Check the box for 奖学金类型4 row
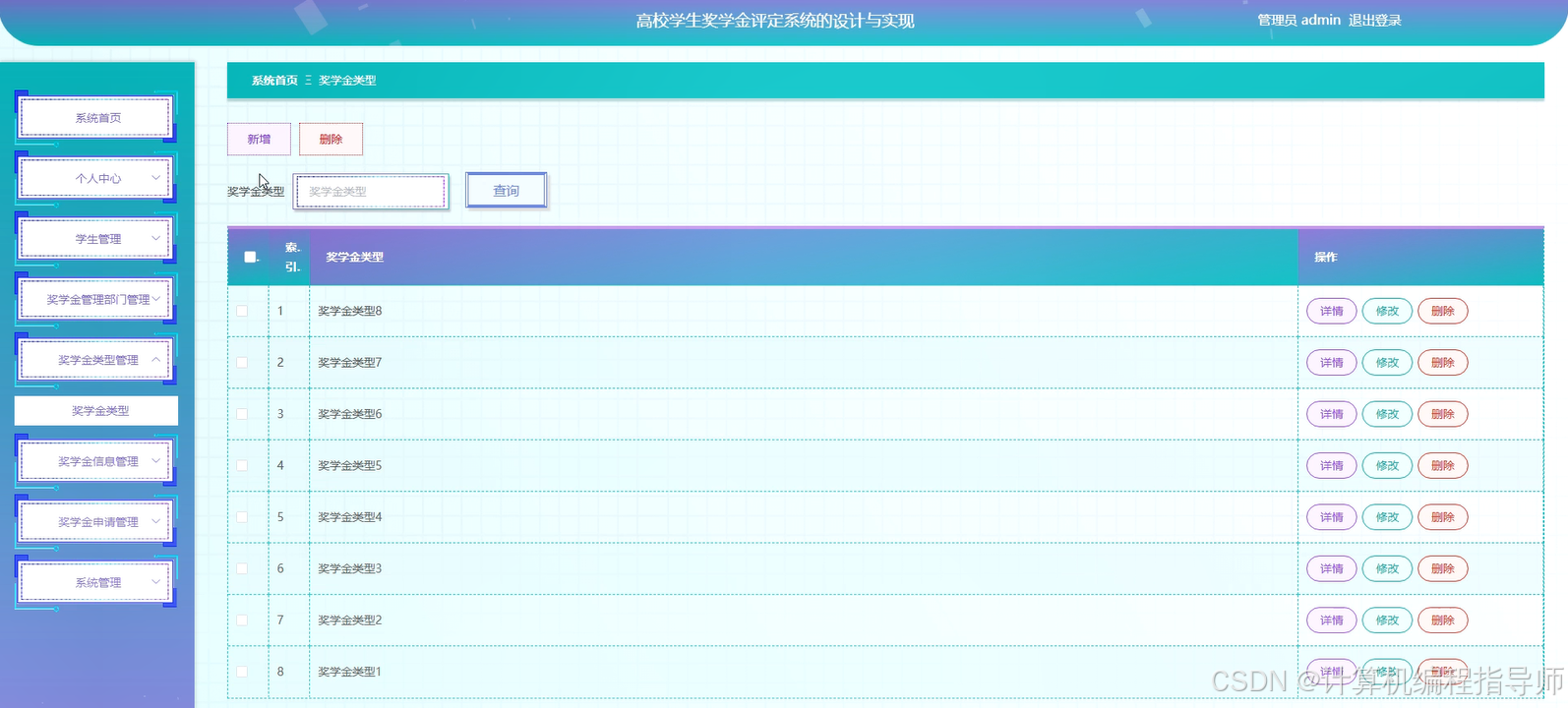The height and width of the screenshot is (708, 1568). point(242,517)
